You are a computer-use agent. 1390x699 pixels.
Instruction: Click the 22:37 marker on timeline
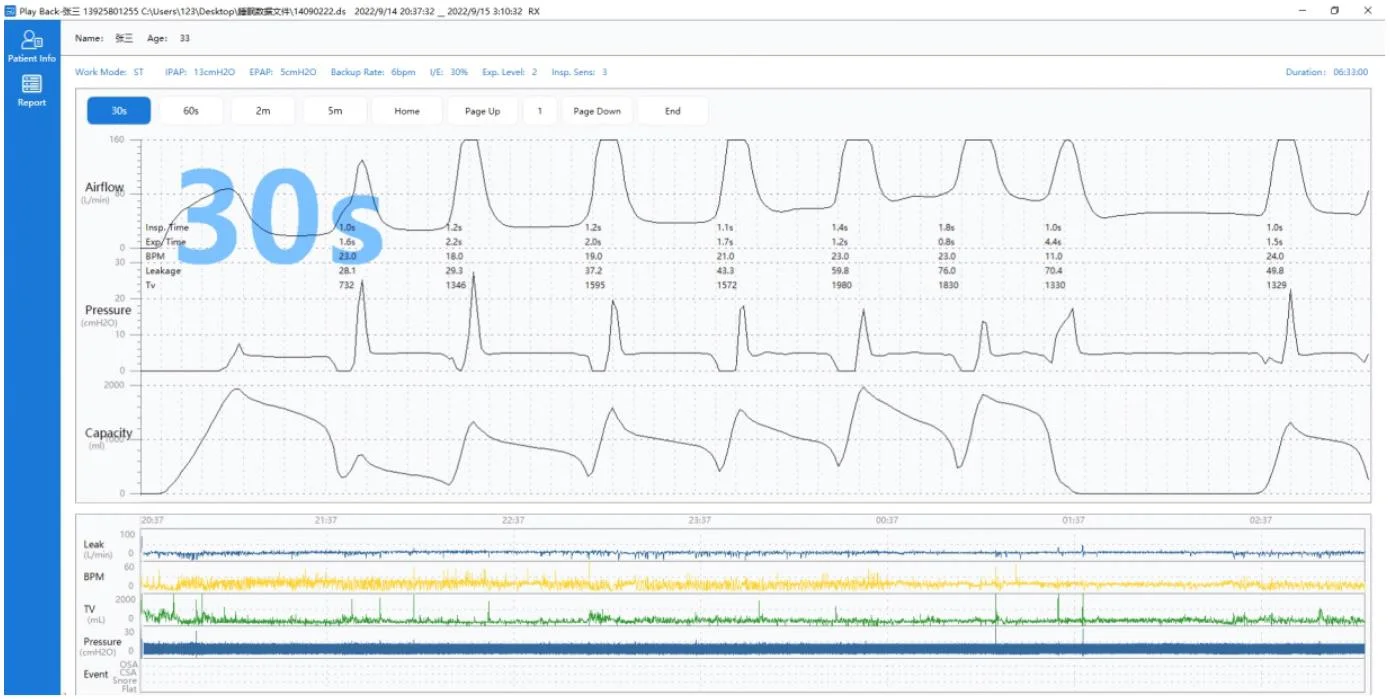pos(513,520)
